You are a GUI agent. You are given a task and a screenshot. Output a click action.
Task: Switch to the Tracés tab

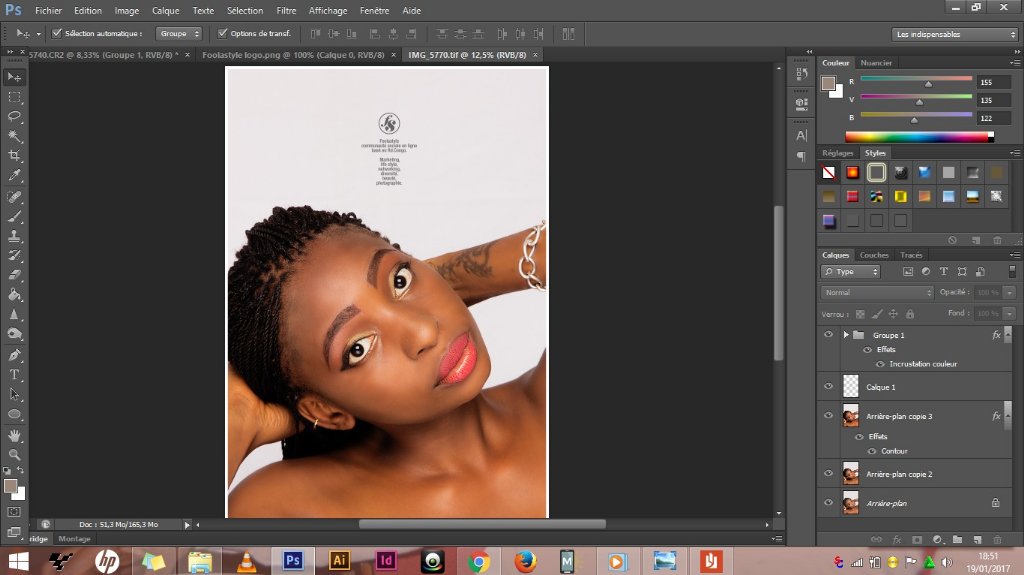coord(911,255)
